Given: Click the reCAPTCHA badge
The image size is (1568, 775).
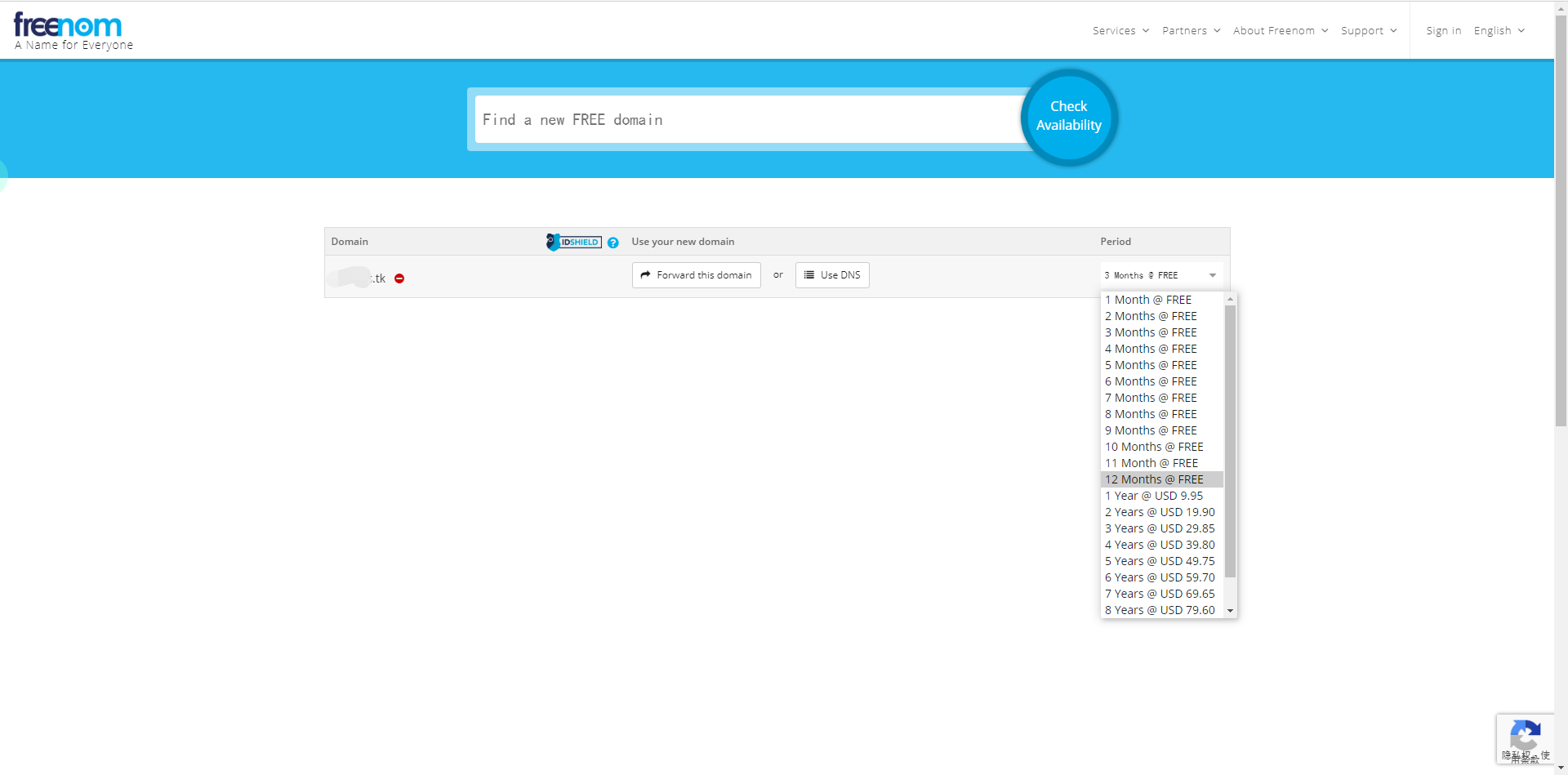Looking at the screenshot, I should tap(1525, 739).
